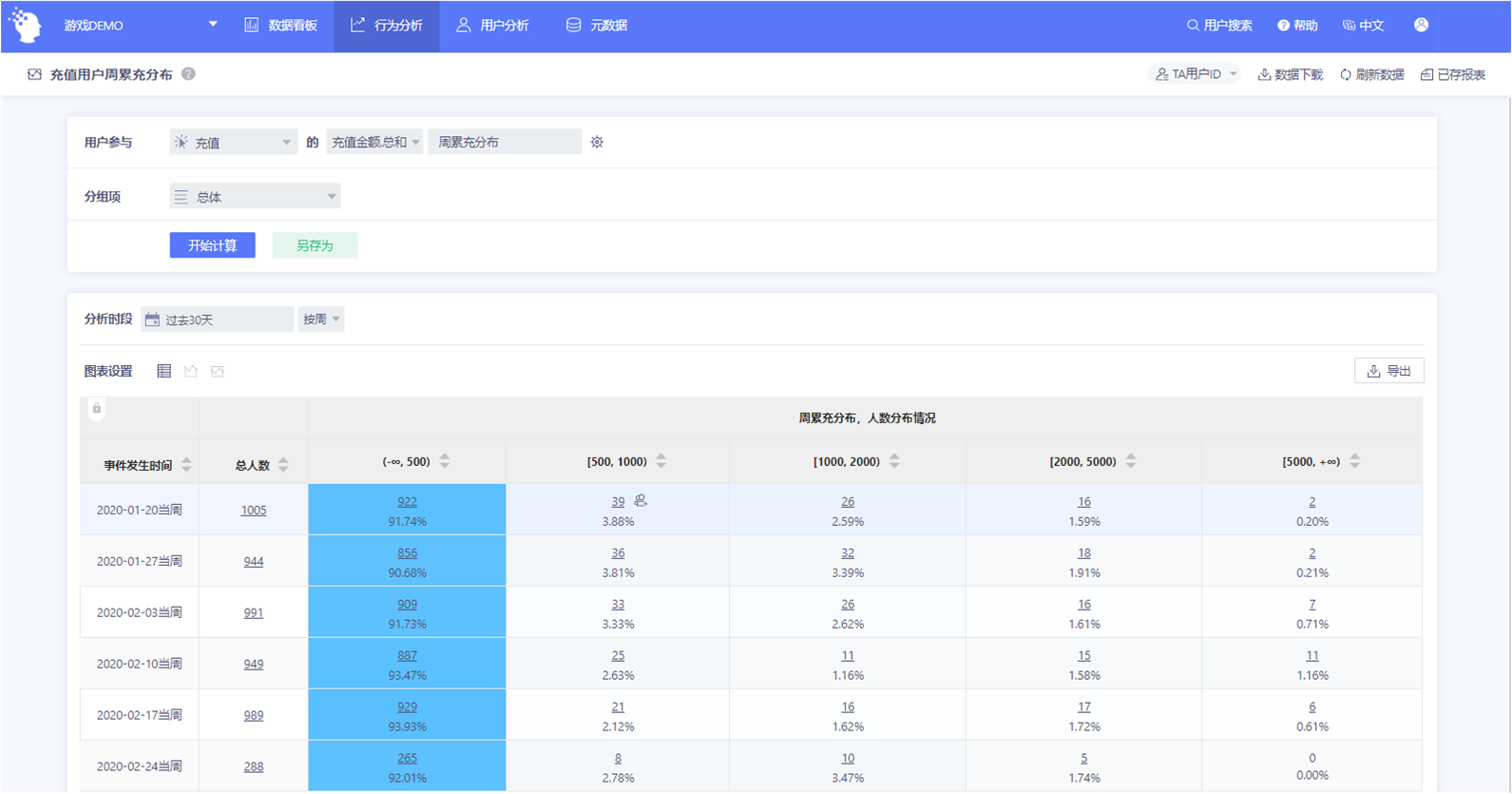
Task: Click the 周累充分布 input field
Action: [x=505, y=143]
